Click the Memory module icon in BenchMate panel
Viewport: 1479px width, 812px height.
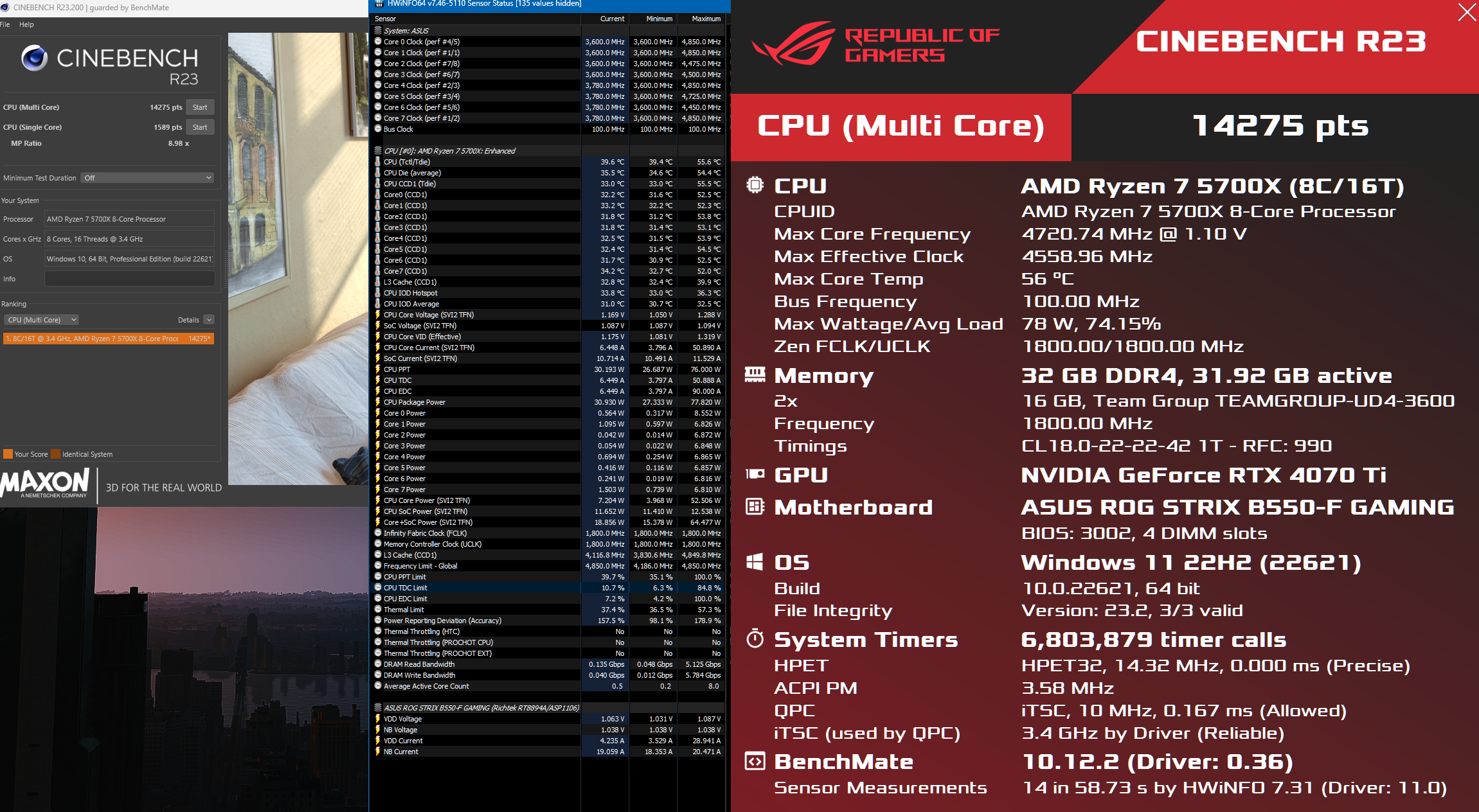pyautogui.click(x=755, y=375)
